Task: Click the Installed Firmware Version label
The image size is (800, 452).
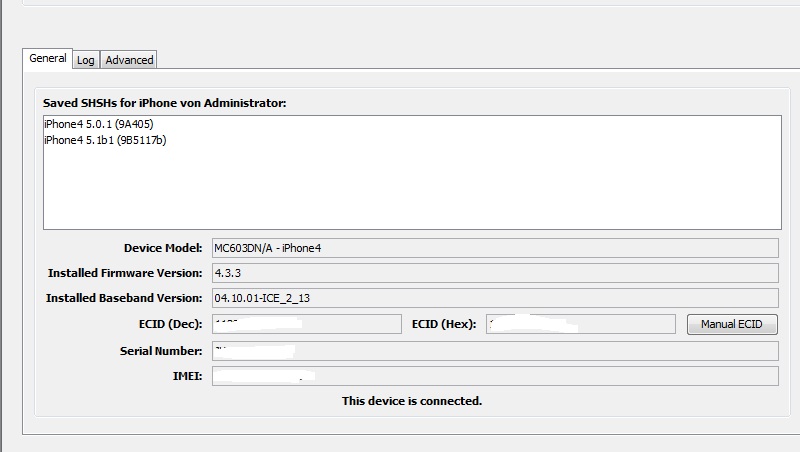Action: pos(125,273)
